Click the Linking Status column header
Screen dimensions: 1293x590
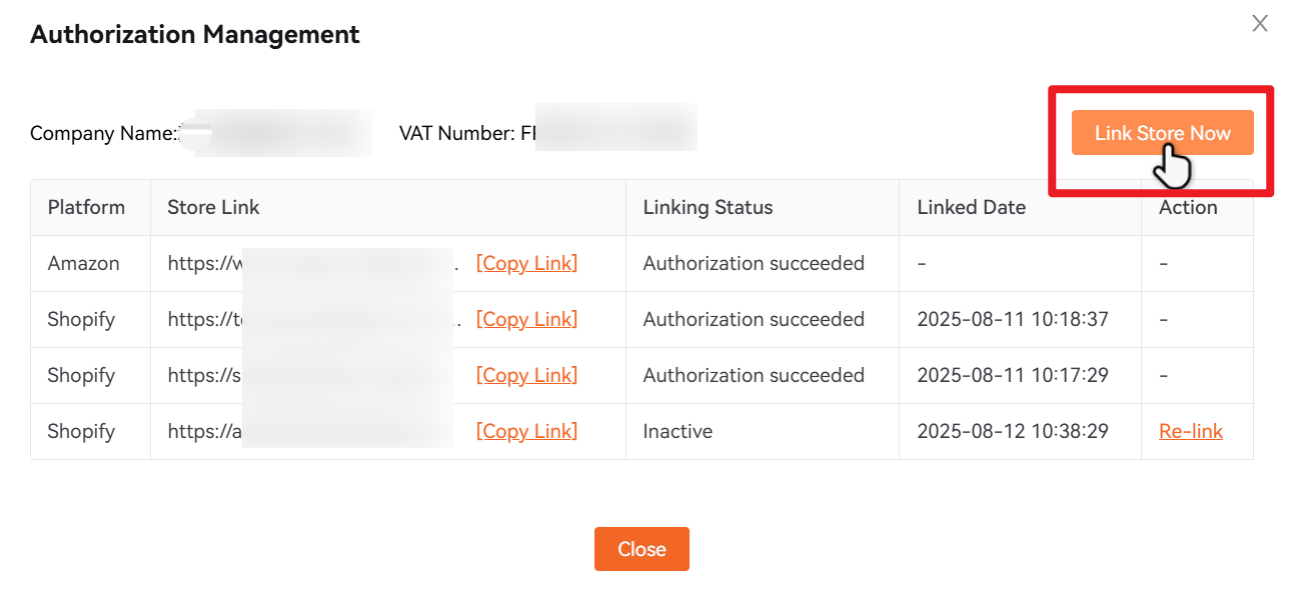tap(708, 207)
